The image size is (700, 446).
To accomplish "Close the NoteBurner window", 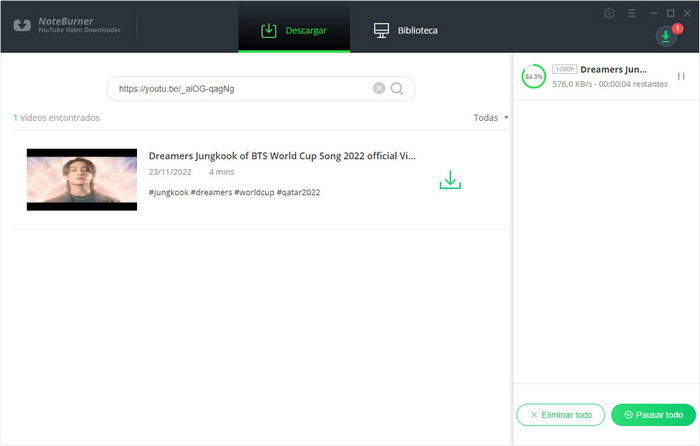I will [x=688, y=13].
